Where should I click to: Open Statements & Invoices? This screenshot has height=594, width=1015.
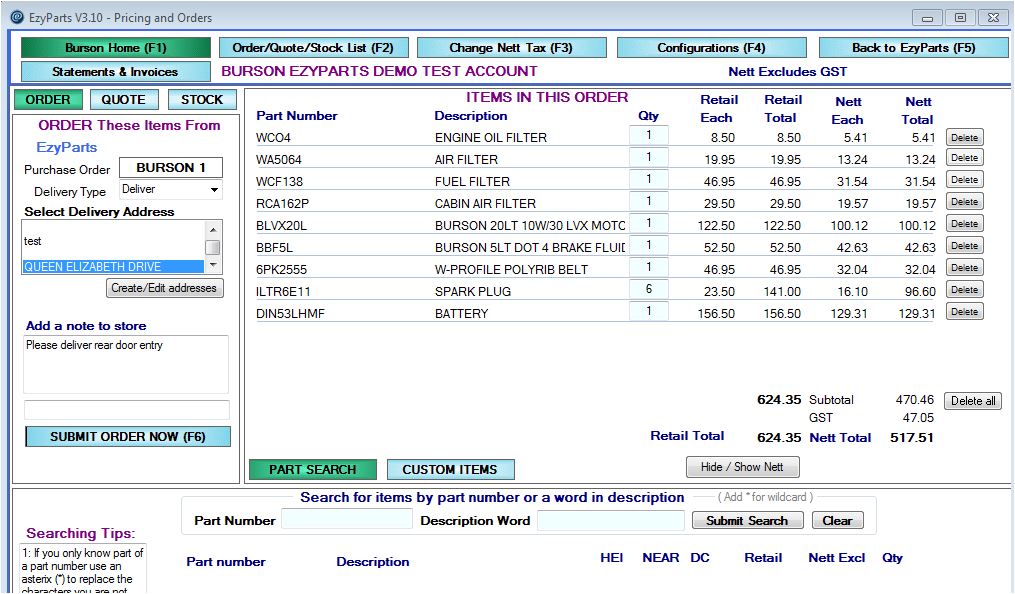tap(116, 72)
